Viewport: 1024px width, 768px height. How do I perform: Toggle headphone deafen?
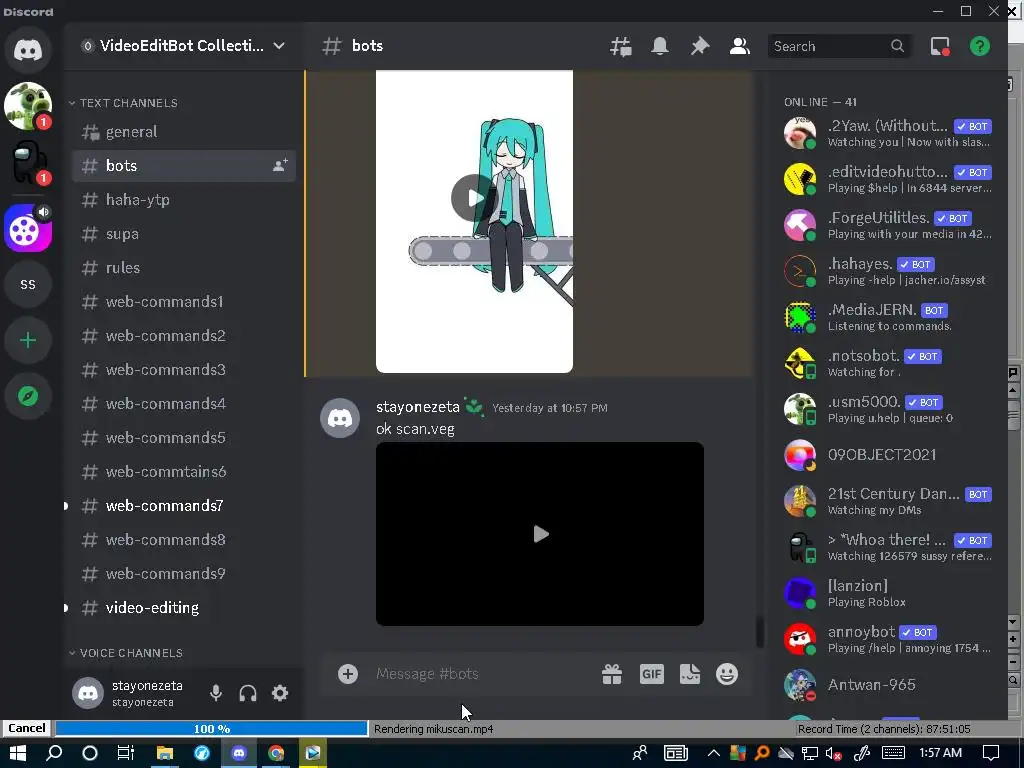248,693
